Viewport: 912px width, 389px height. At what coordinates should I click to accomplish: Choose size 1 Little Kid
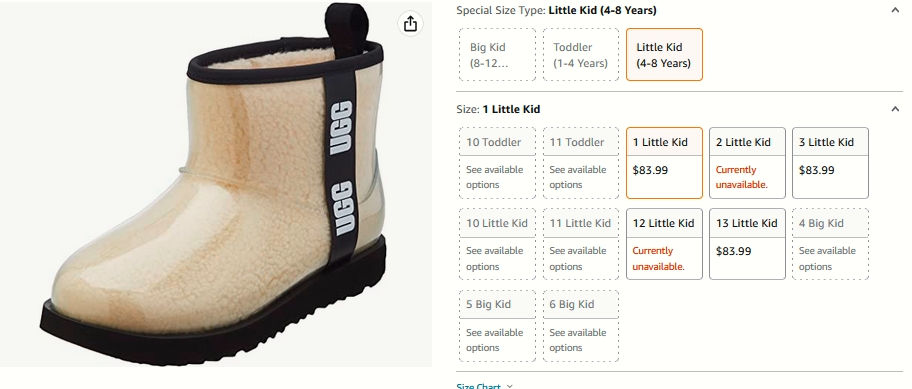pos(664,163)
